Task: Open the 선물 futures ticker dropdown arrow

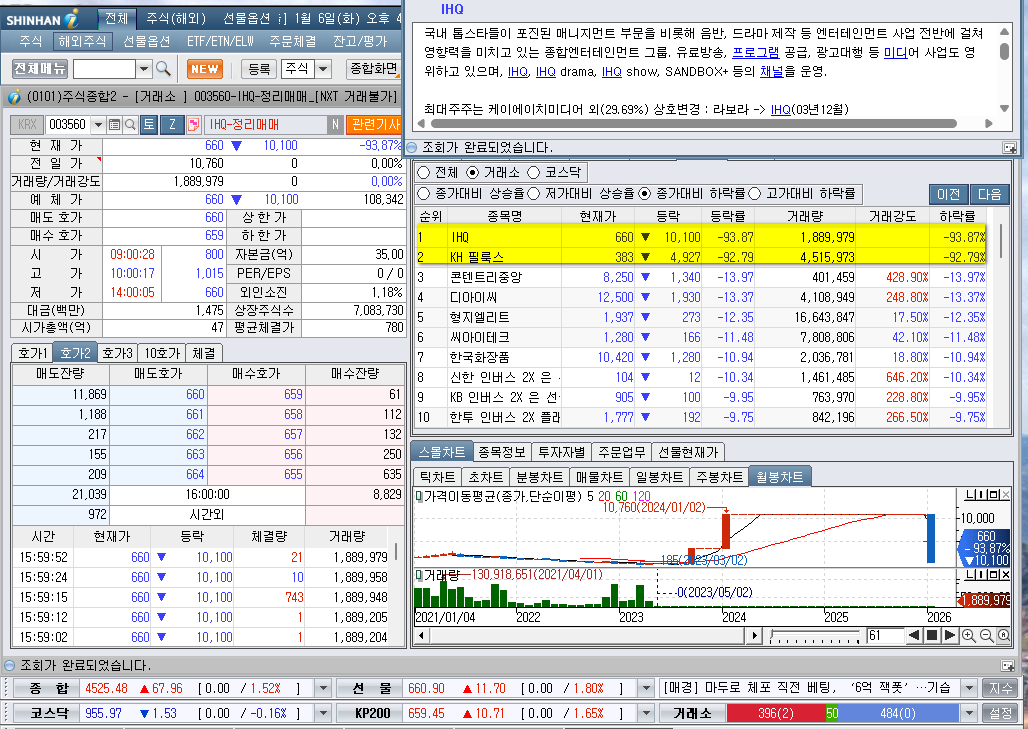Action: point(646,688)
